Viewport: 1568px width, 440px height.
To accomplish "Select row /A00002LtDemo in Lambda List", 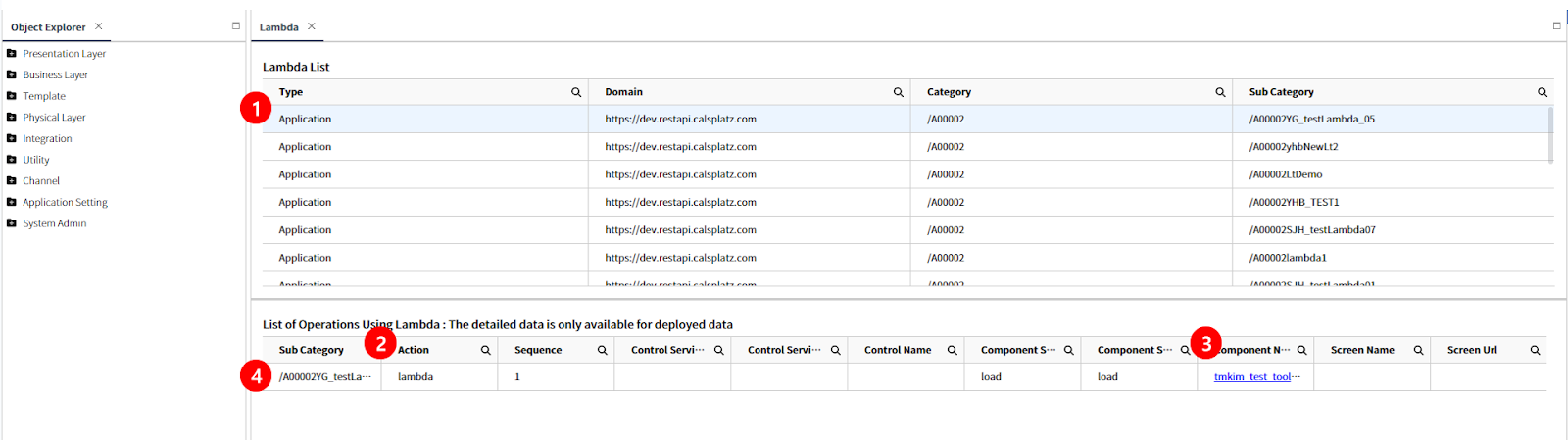I will tap(907, 174).
